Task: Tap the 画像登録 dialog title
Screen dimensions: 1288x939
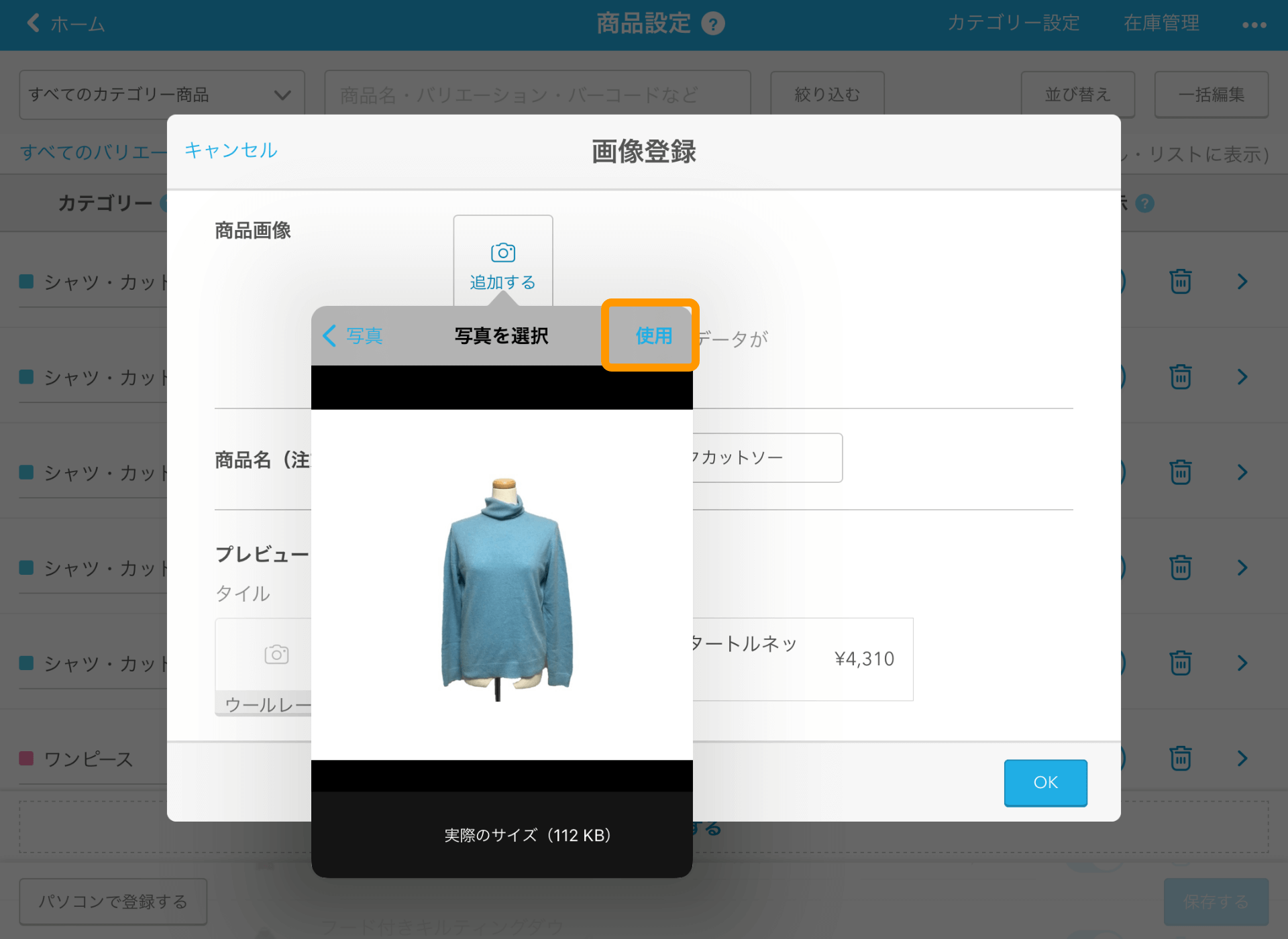Action: (x=644, y=152)
